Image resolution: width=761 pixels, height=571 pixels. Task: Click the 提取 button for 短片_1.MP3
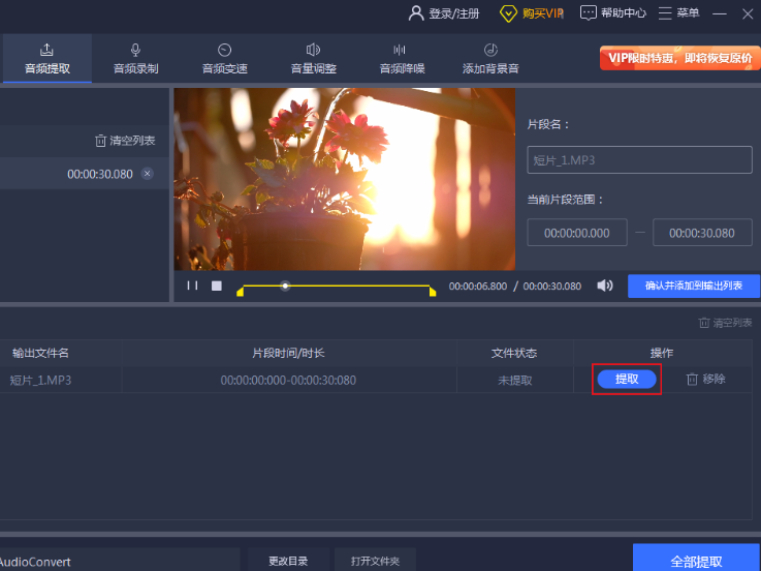click(627, 379)
